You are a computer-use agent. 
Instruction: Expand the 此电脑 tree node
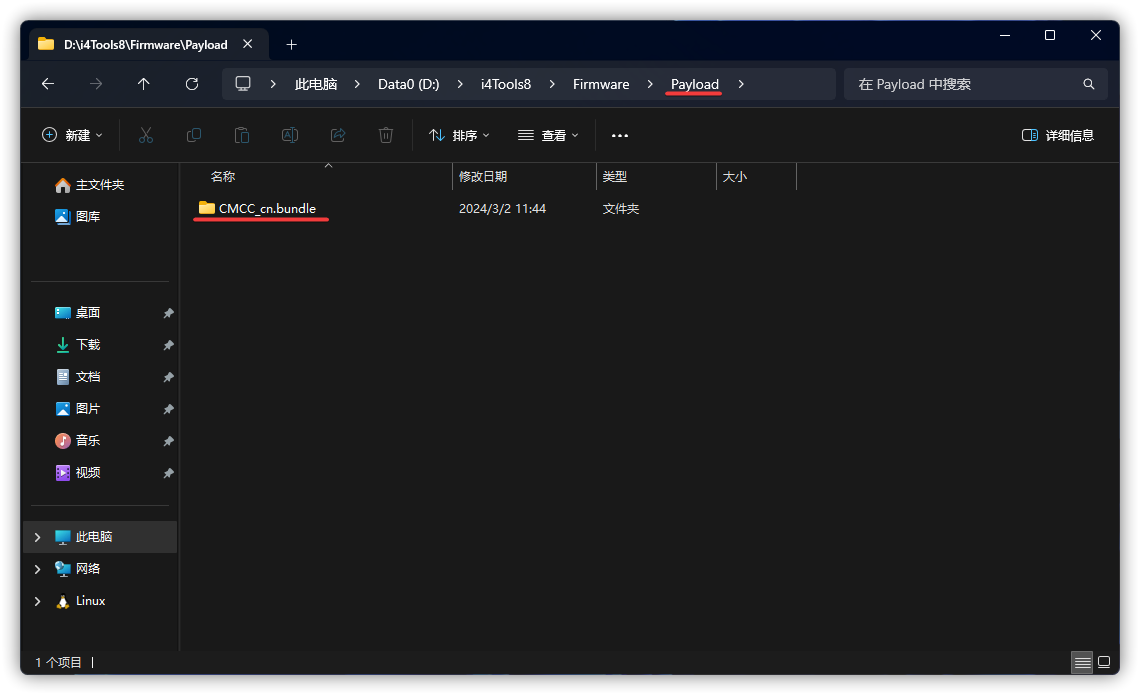pyautogui.click(x=38, y=537)
